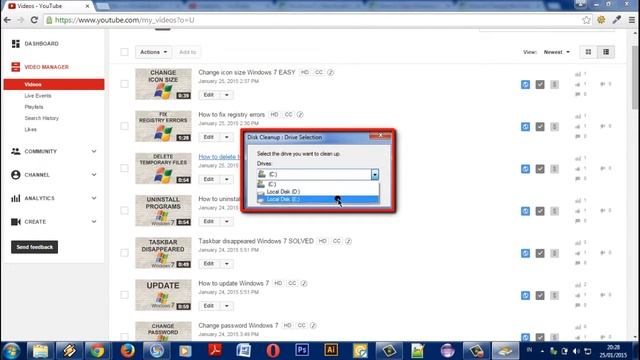
Task: Open 'Taskbar disappeared Windows 7 SOLVED' title
Action: pos(256,241)
